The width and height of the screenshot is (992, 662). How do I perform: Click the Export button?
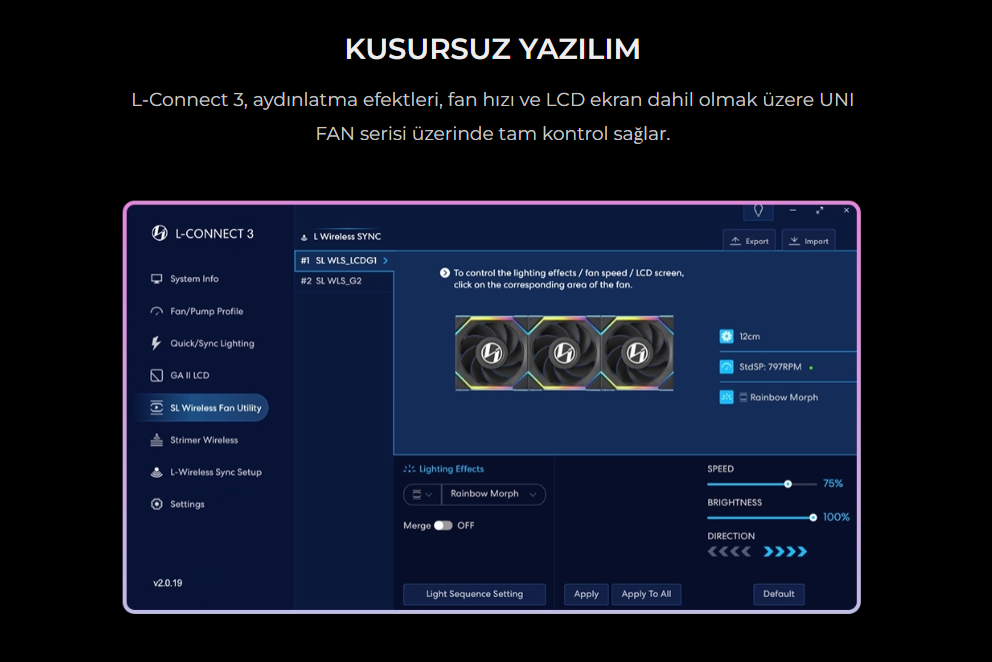(749, 241)
